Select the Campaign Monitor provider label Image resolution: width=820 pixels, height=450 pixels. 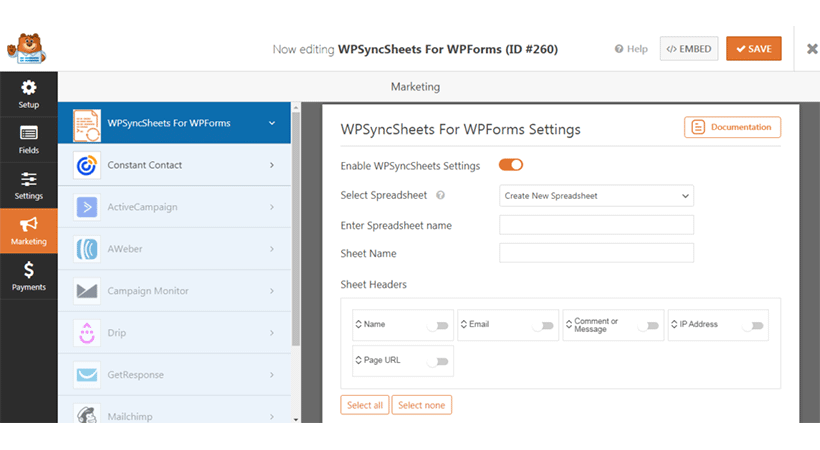pos(148,291)
